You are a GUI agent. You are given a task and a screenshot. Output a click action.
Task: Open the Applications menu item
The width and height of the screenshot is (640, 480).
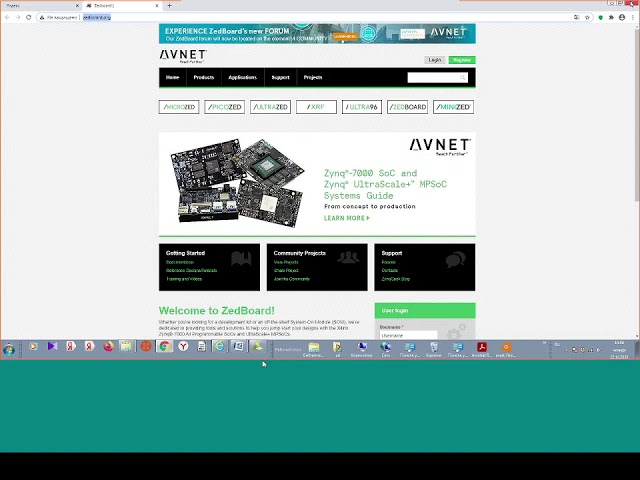[x=242, y=77]
